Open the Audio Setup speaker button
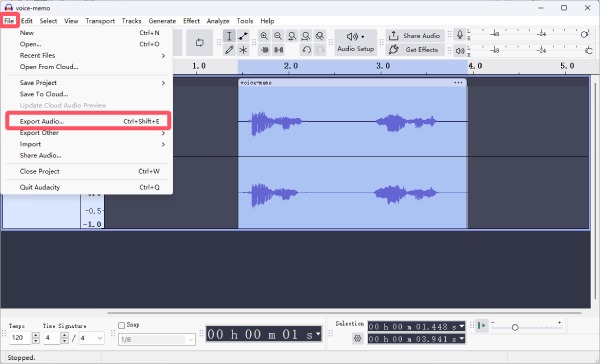This screenshot has height=364, width=600. [x=355, y=42]
